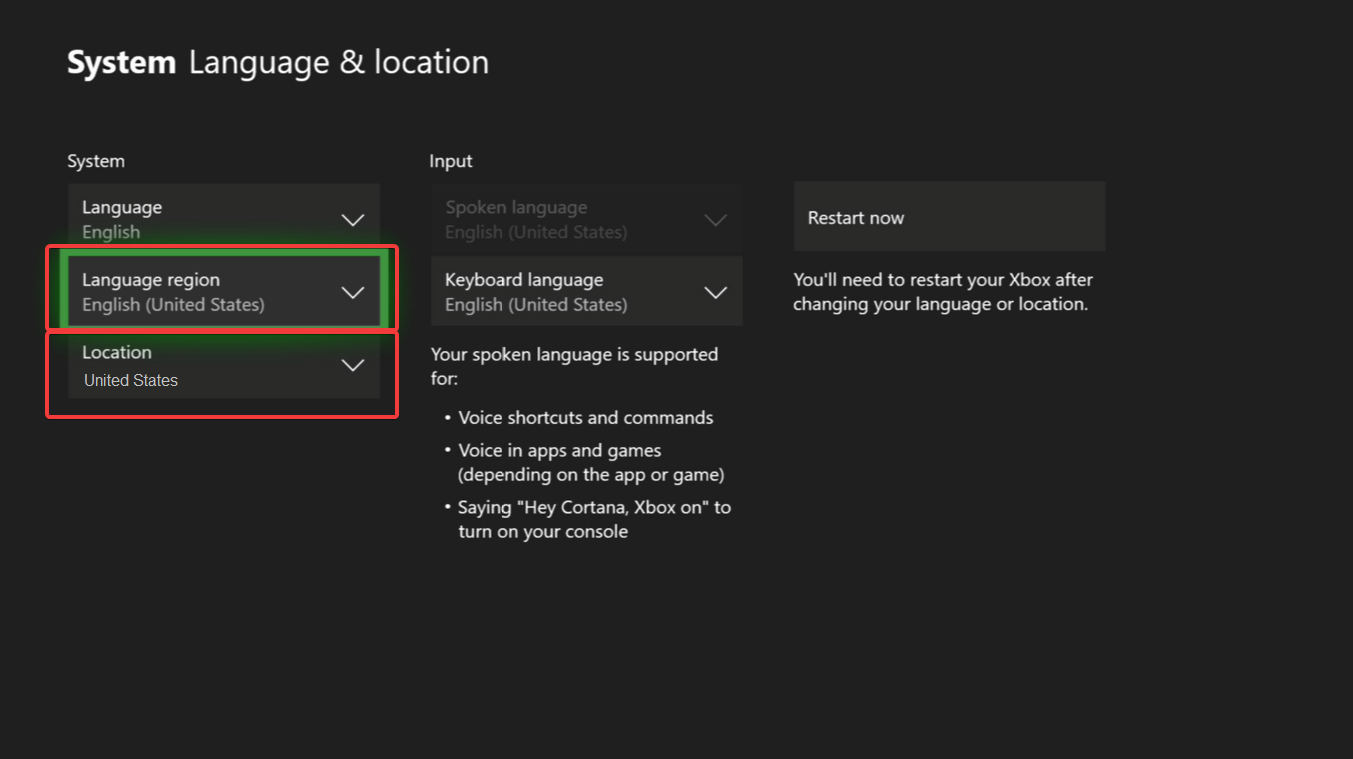Open the Keyboard language dropdown
1353x759 pixels.
587,292
